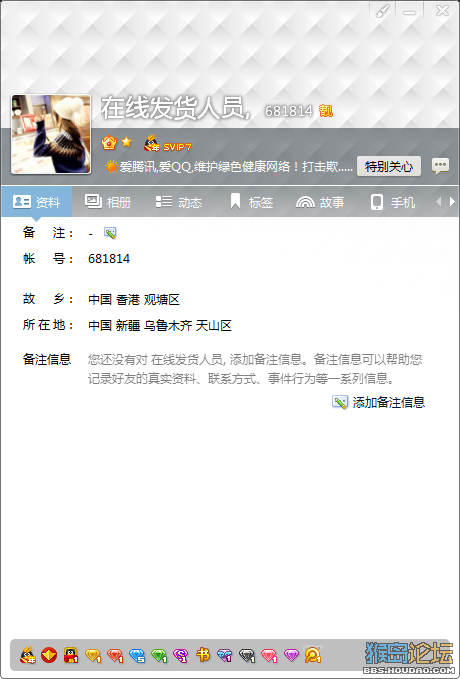The image size is (460, 679).
Task: Click the penguin year-member icon at bottom left
Action: [x=27, y=655]
